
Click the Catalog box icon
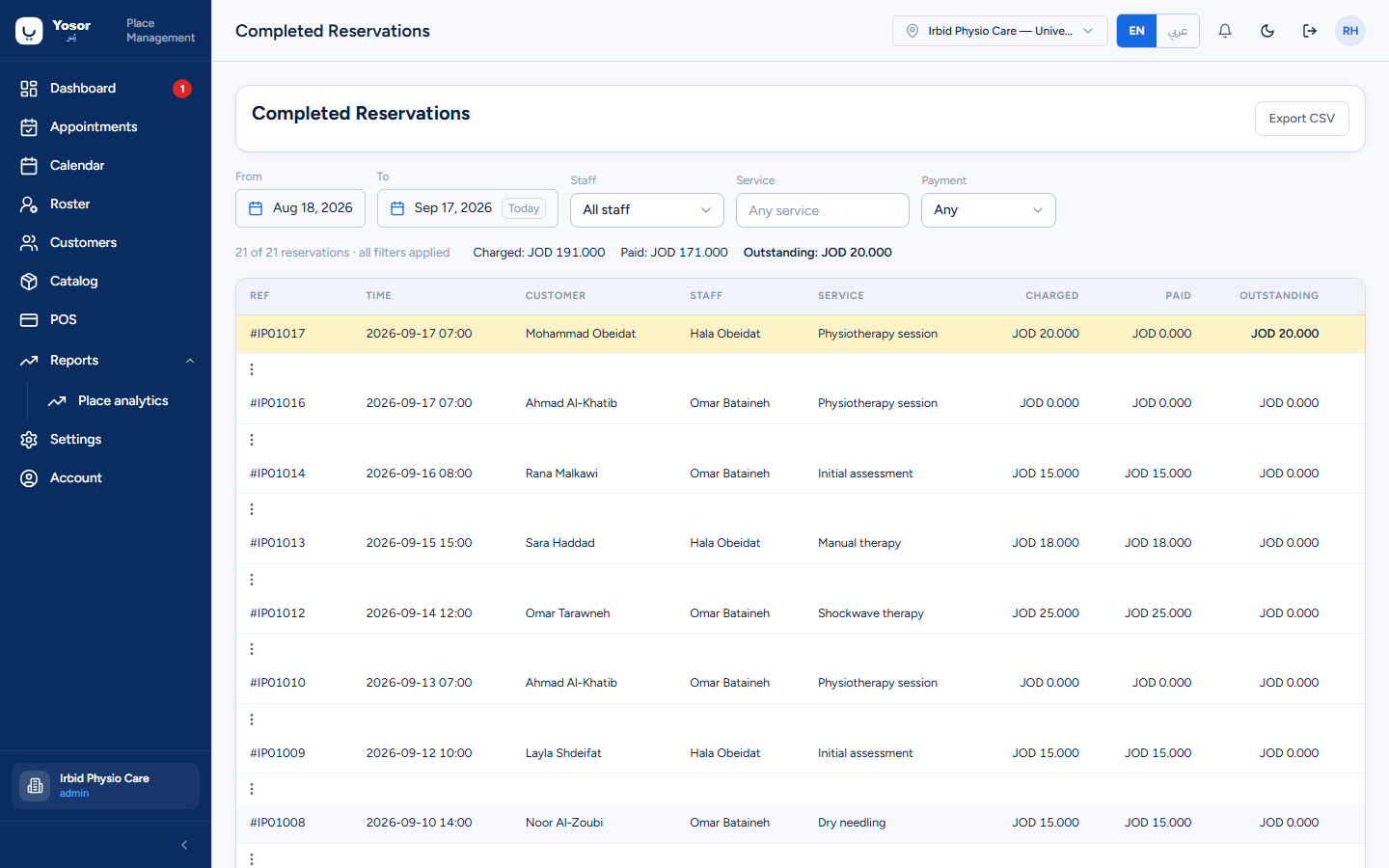(x=29, y=282)
